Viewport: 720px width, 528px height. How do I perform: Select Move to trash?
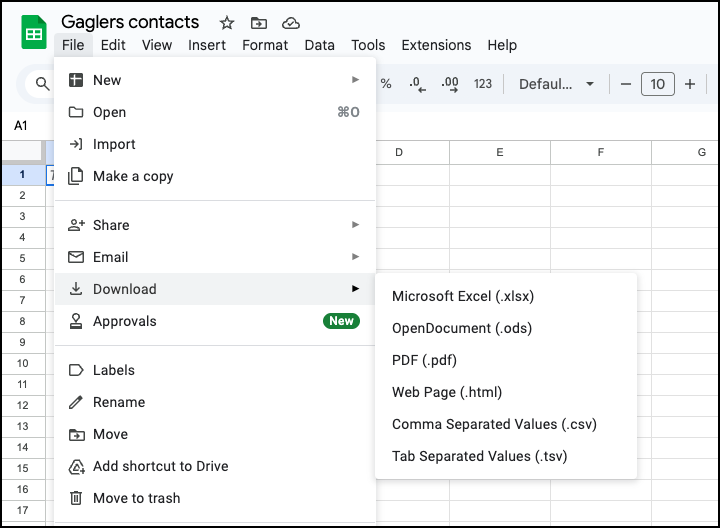(215, 498)
